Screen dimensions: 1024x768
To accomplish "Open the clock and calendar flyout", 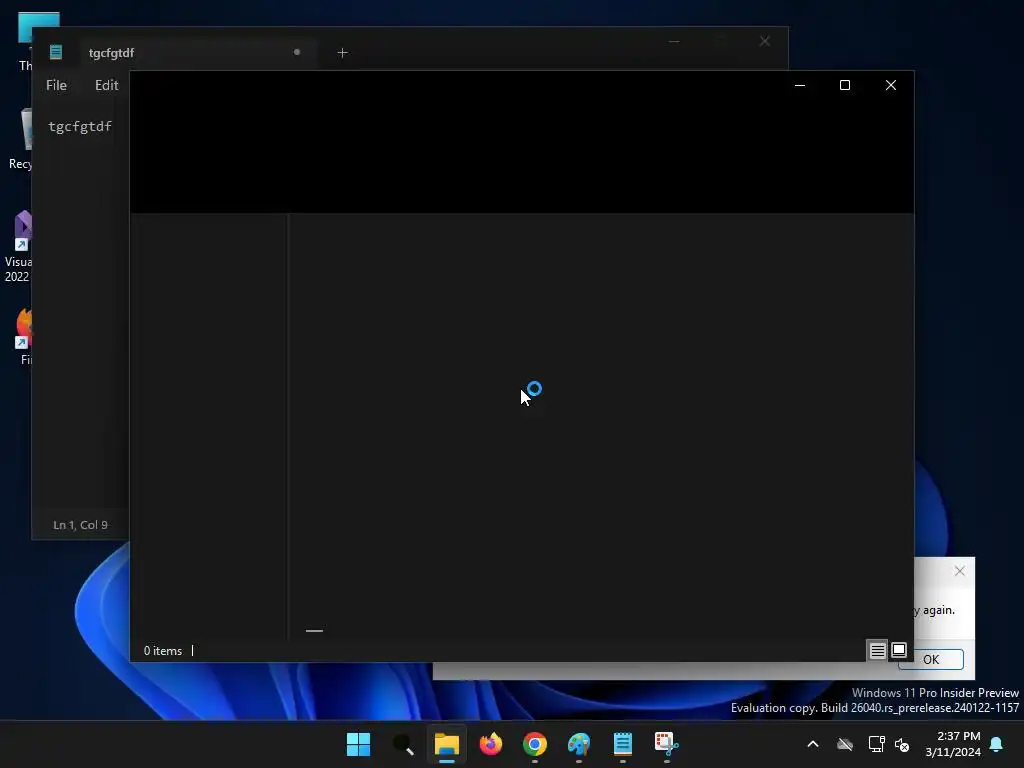I will coord(953,744).
